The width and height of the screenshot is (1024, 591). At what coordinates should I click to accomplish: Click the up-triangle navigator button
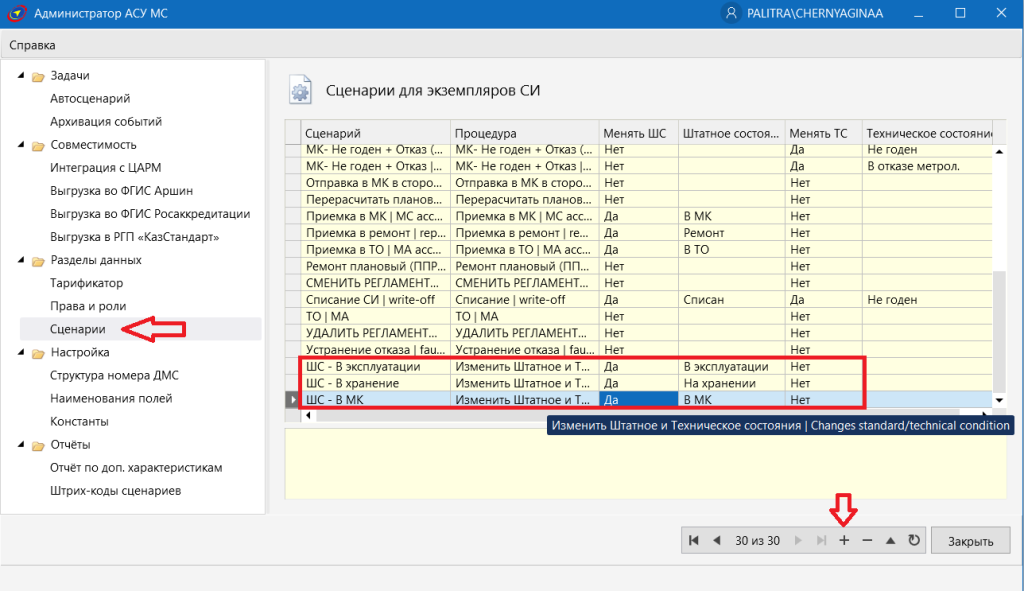[890, 540]
